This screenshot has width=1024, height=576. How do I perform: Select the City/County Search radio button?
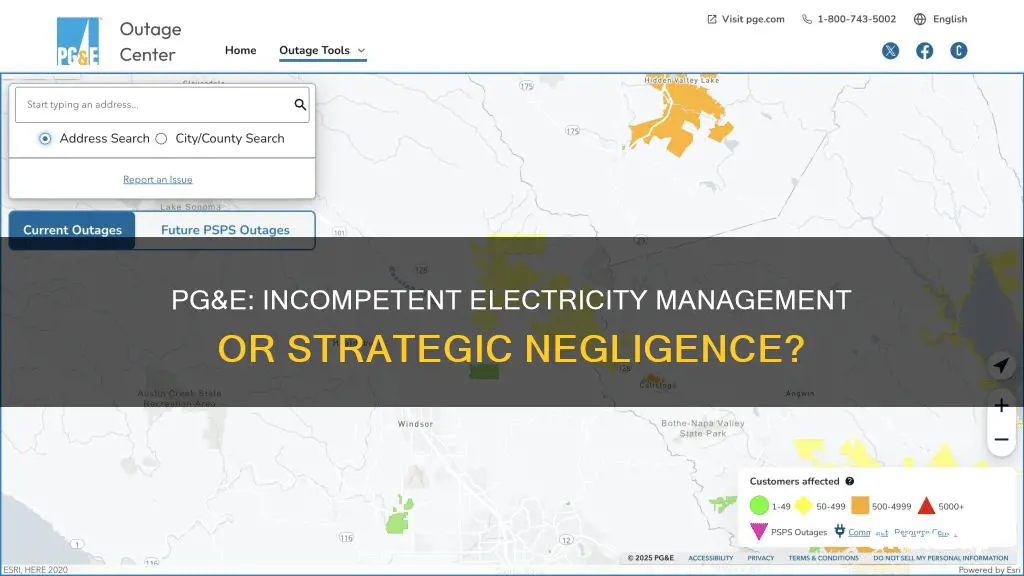click(161, 138)
